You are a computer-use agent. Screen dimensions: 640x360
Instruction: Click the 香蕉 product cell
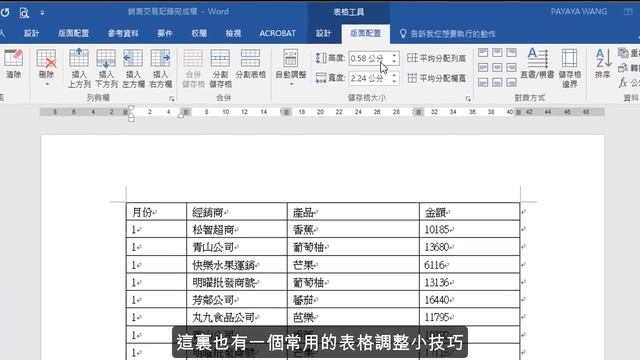(x=353, y=230)
